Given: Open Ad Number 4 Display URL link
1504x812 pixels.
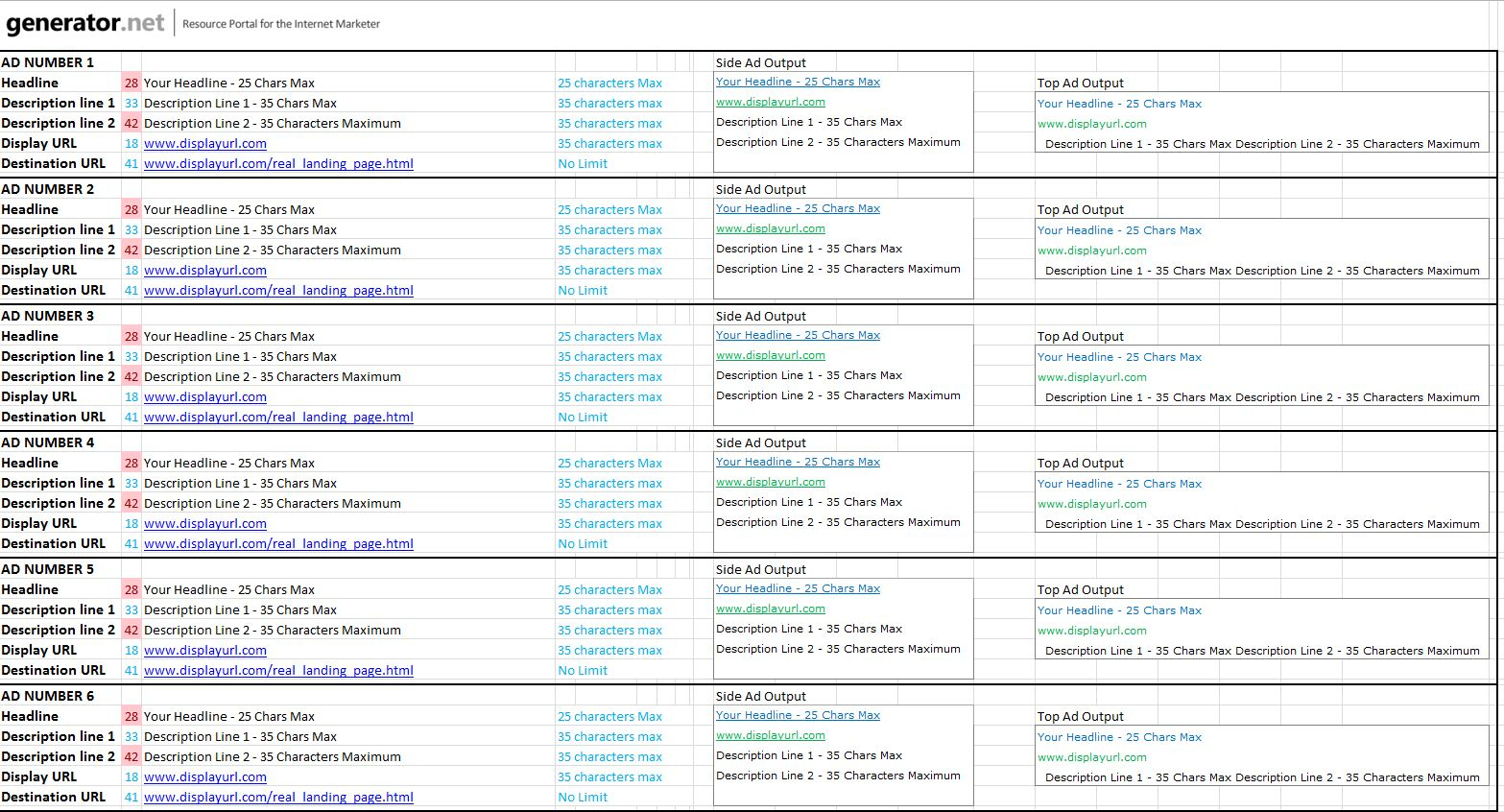Looking at the screenshot, I should [204, 523].
